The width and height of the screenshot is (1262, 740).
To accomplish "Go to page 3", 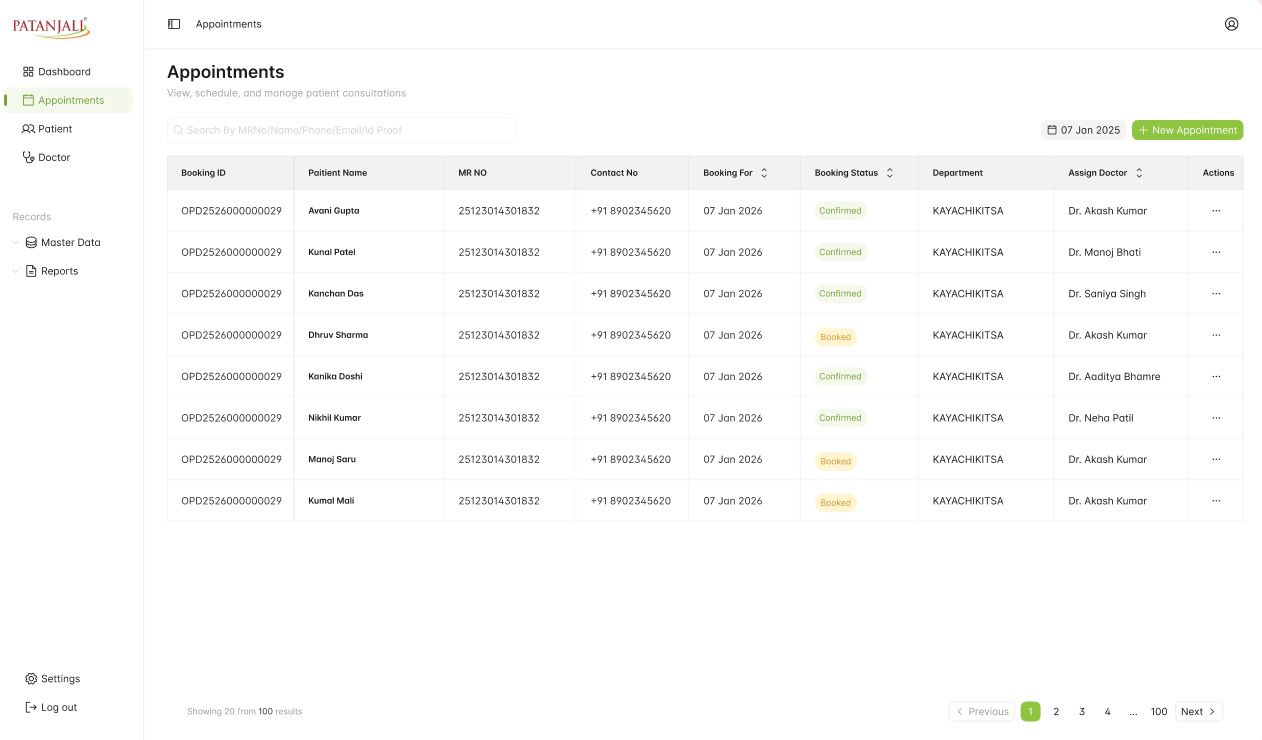I will click(x=1082, y=712).
